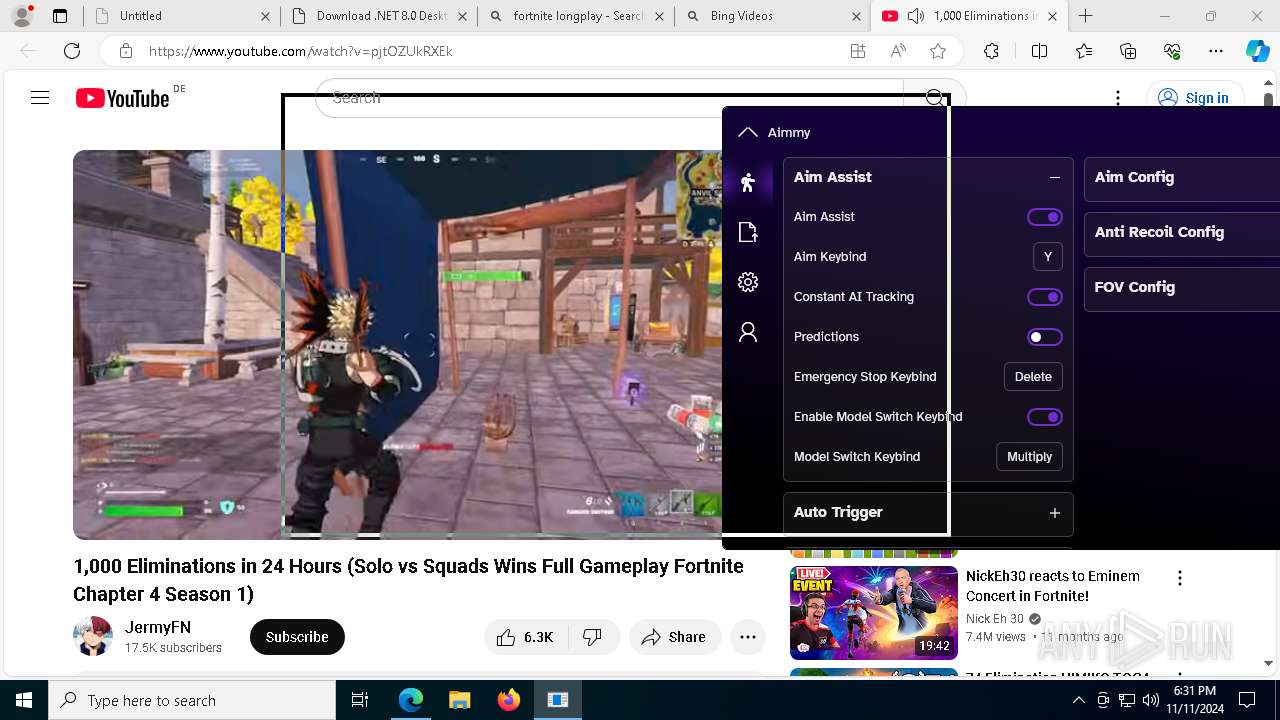Like the video with thumbs up
The image size is (1280, 720).
click(x=526, y=637)
